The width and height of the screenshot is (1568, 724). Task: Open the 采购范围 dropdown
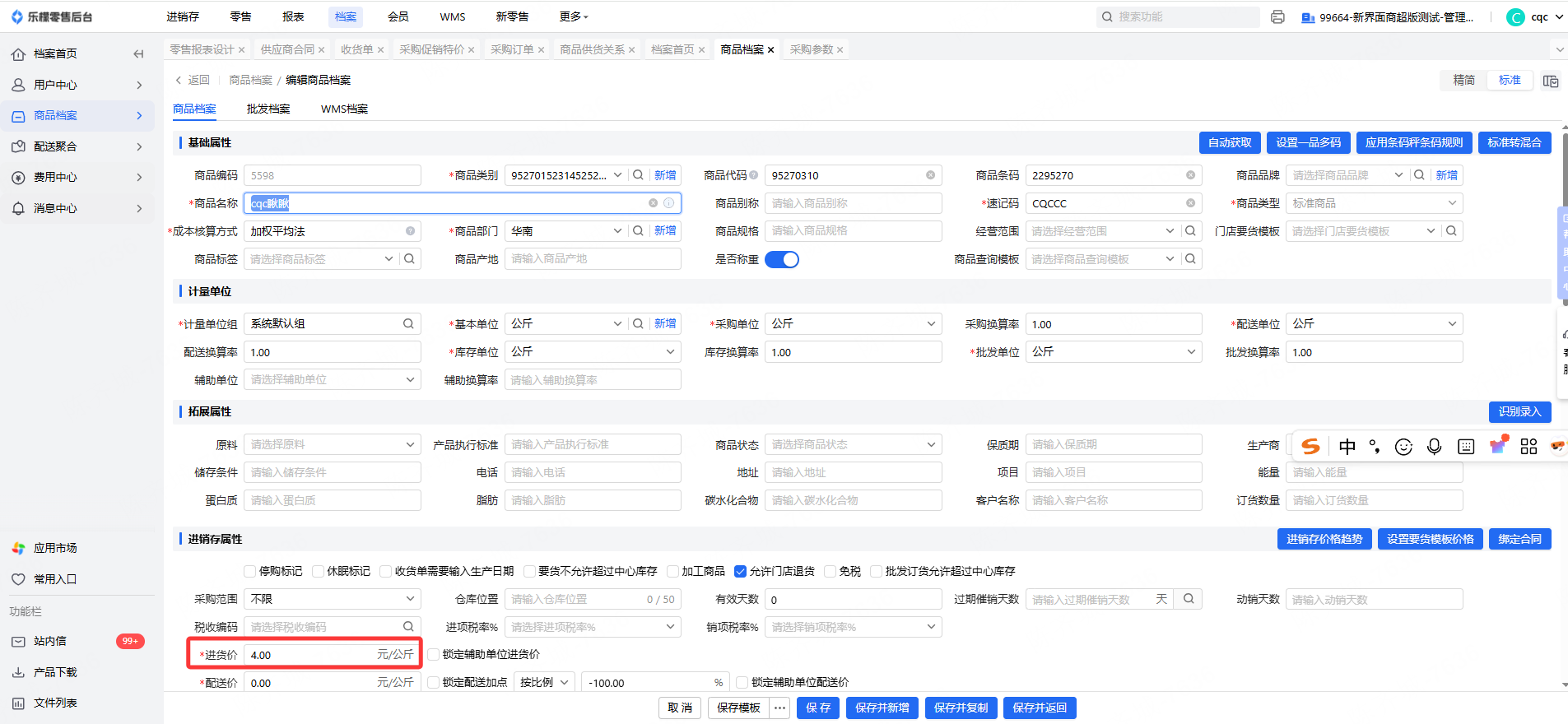click(333, 599)
